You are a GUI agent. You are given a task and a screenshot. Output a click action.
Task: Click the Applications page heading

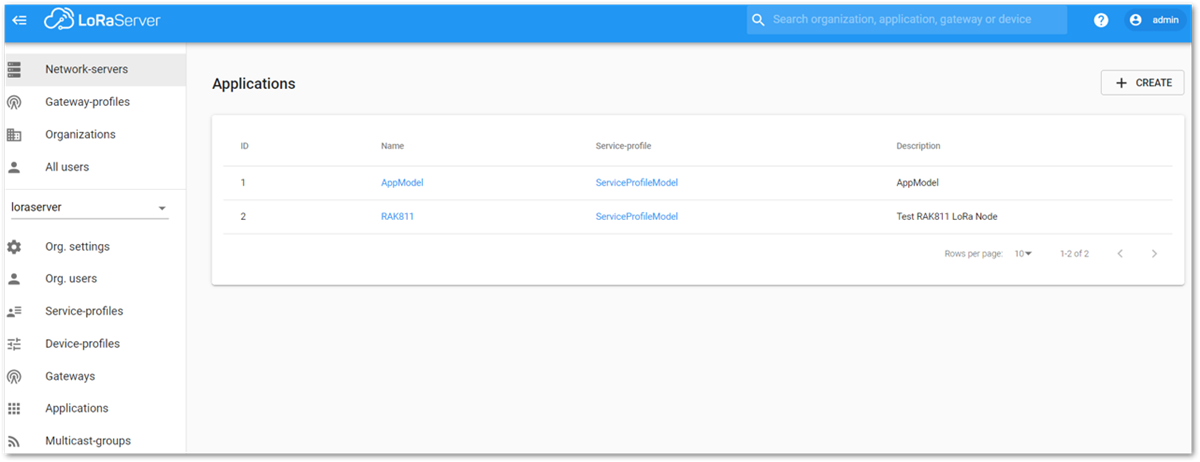pyautogui.click(x=254, y=84)
